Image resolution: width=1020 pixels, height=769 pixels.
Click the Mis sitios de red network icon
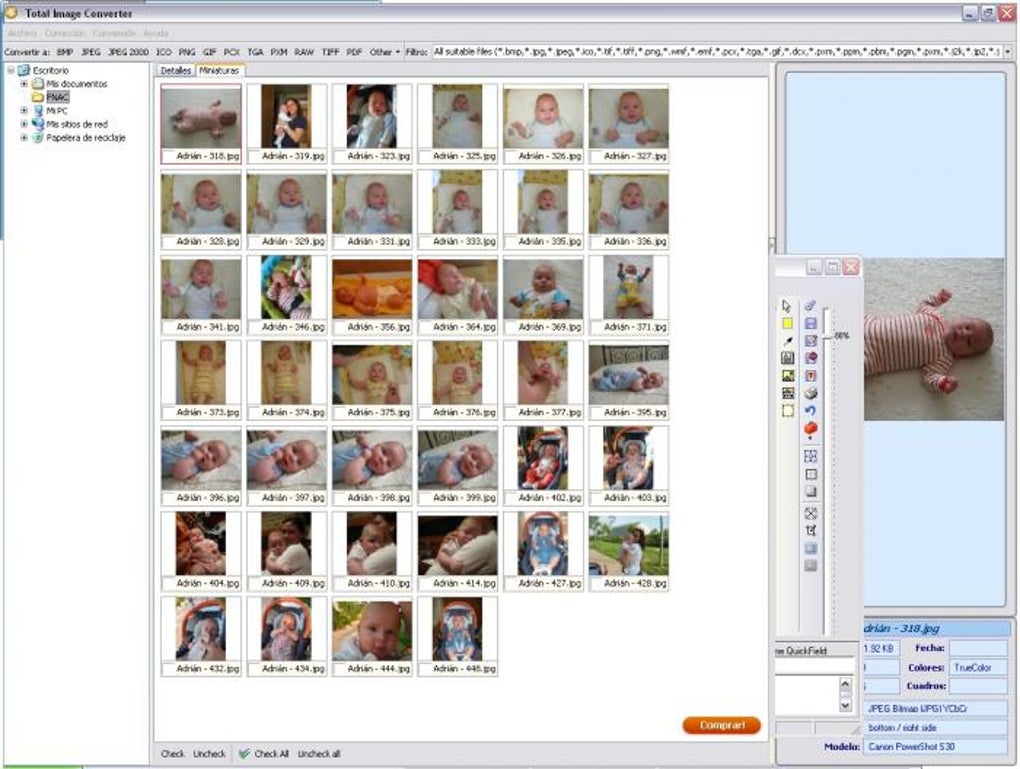(x=38, y=124)
